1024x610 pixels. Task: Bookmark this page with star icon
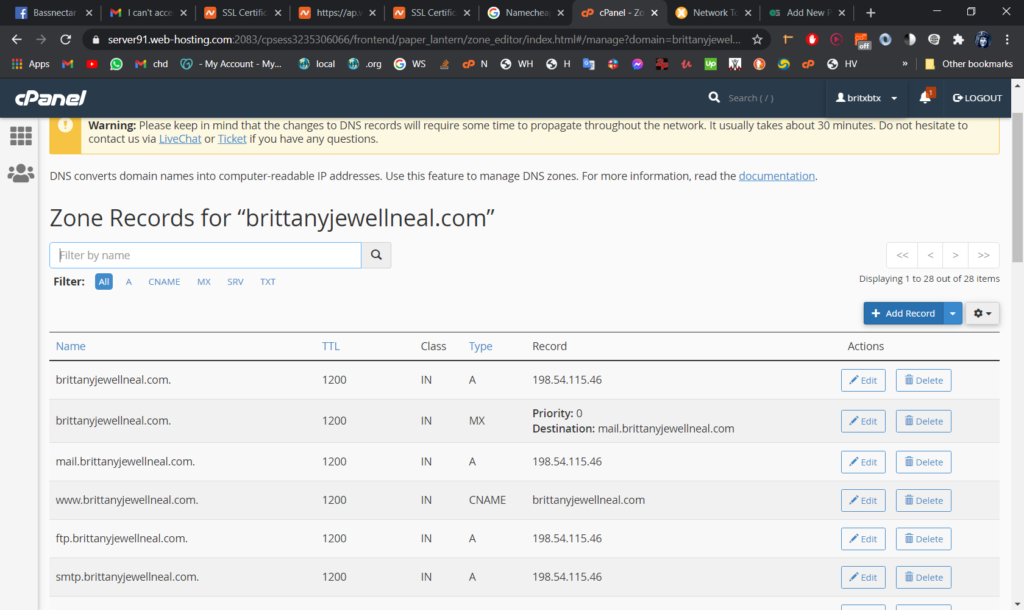[x=758, y=39]
